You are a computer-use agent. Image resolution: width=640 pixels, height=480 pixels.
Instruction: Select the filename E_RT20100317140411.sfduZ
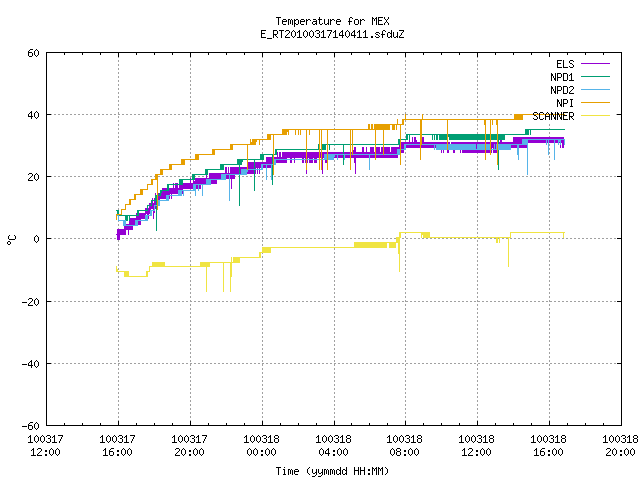tap(332, 34)
